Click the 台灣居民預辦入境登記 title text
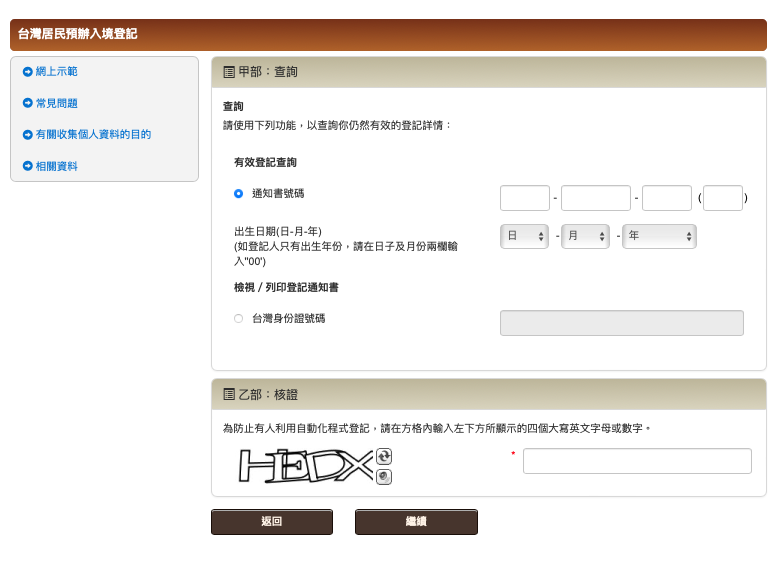Image resolution: width=783 pixels, height=561 pixels. (x=77, y=33)
